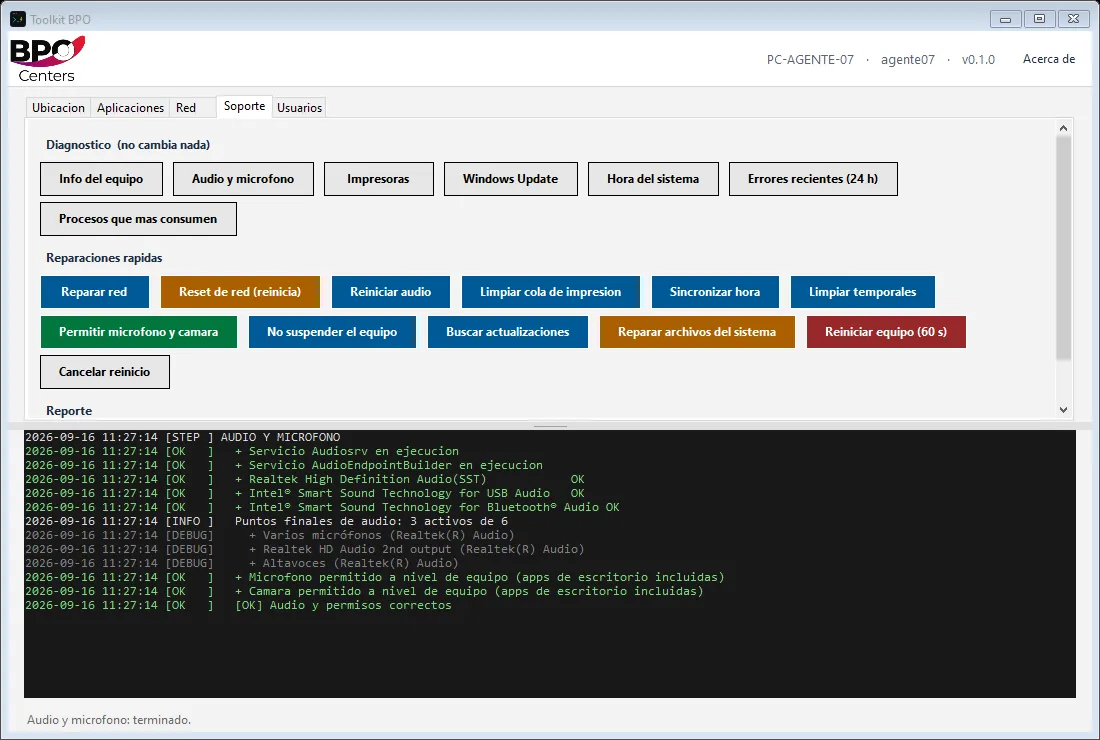Click the Toolkit BPO title bar icon
1100x740 pixels.
(18, 19)
